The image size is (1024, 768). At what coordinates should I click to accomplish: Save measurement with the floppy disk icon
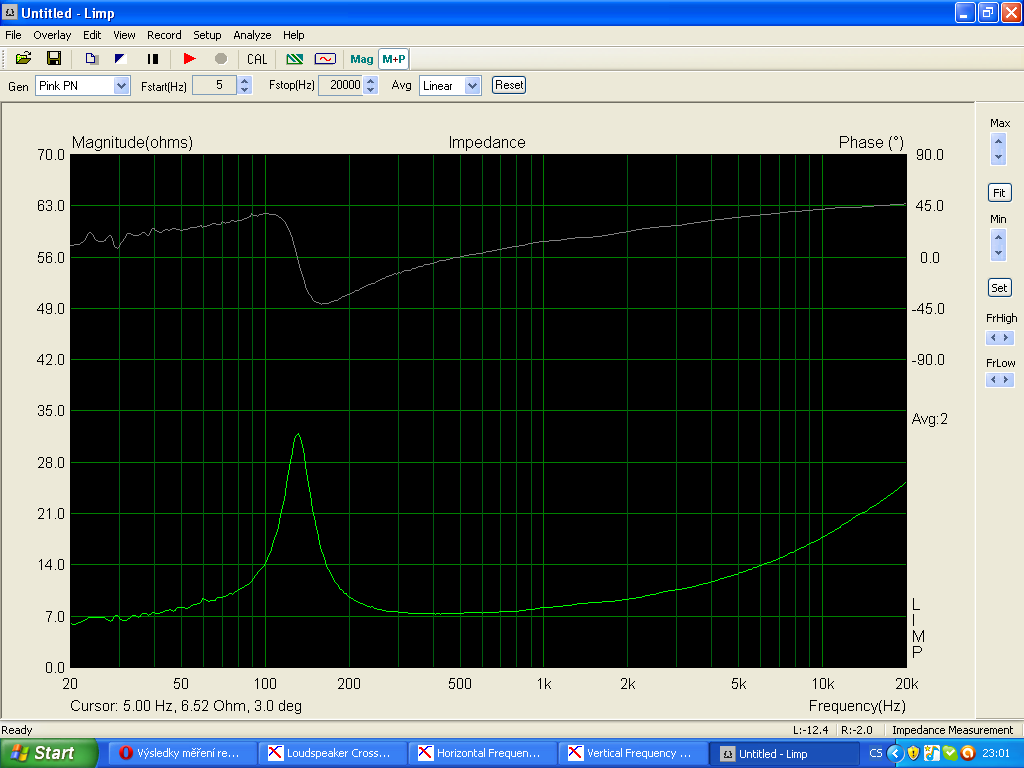[x=54, y=59]
